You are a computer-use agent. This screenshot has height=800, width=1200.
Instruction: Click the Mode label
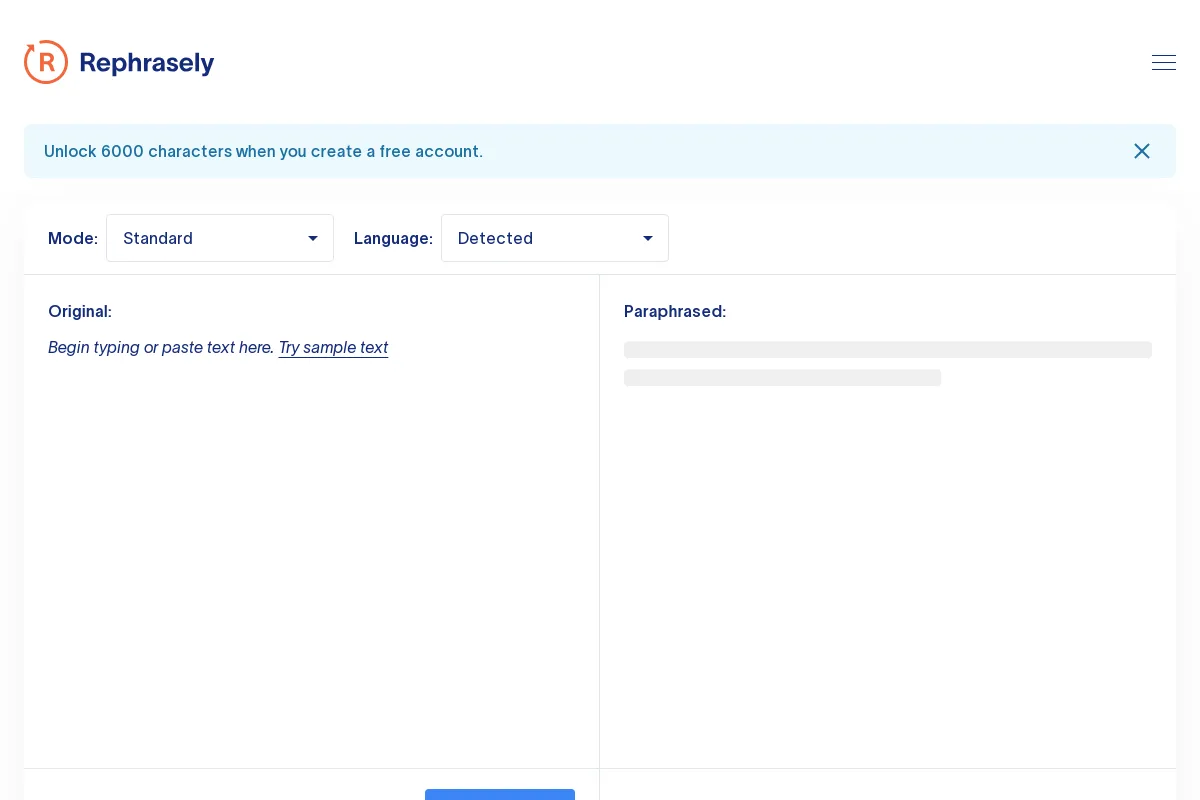point(73,238)
